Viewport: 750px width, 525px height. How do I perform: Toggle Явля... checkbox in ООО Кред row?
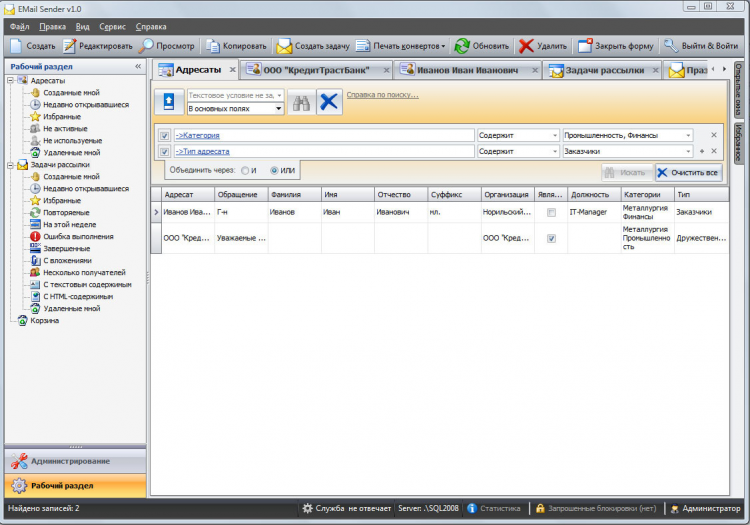pos(551,238)
